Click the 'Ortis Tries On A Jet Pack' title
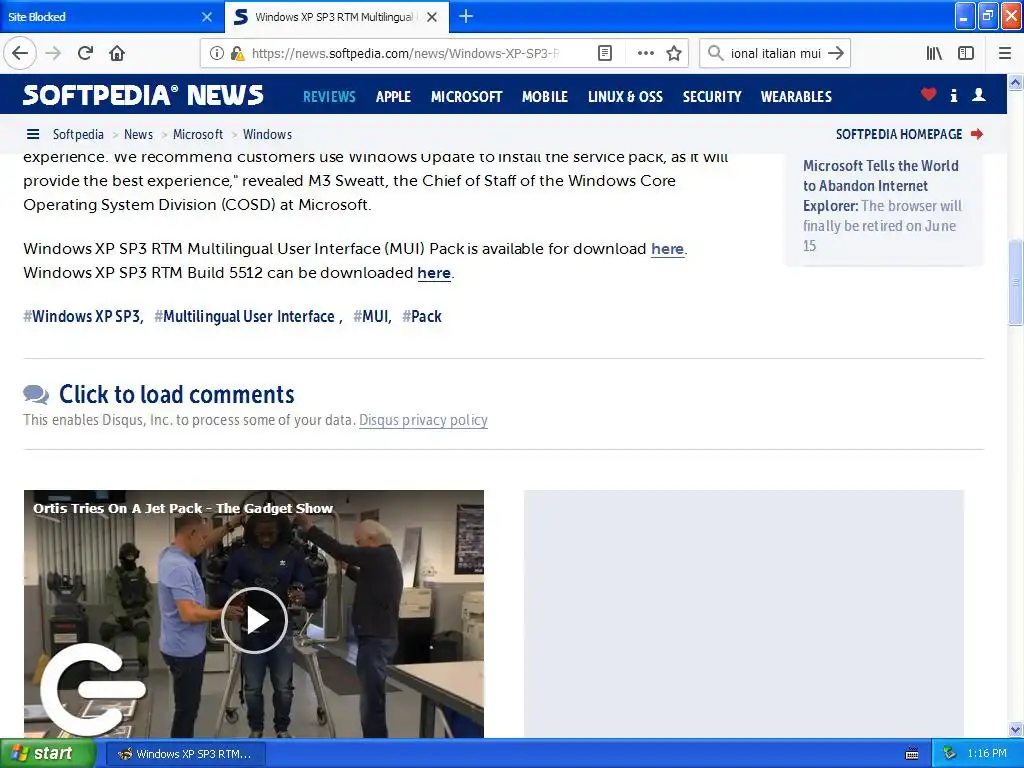The height and width of the screenshot is (768, 1024). coord(183,508)
